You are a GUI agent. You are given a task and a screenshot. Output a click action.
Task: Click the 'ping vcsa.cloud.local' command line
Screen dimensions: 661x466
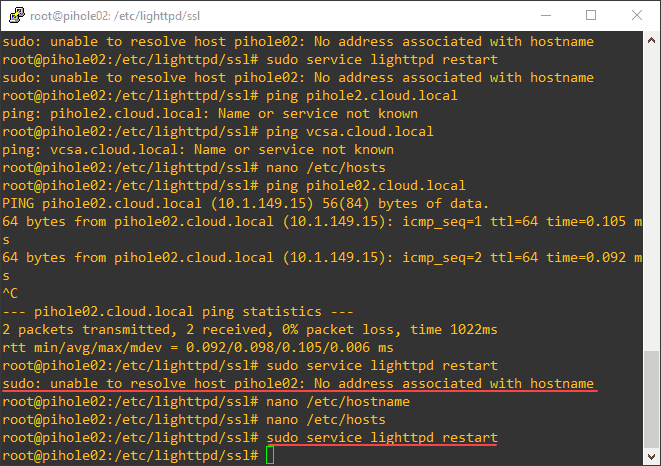(x=218, y=132)
